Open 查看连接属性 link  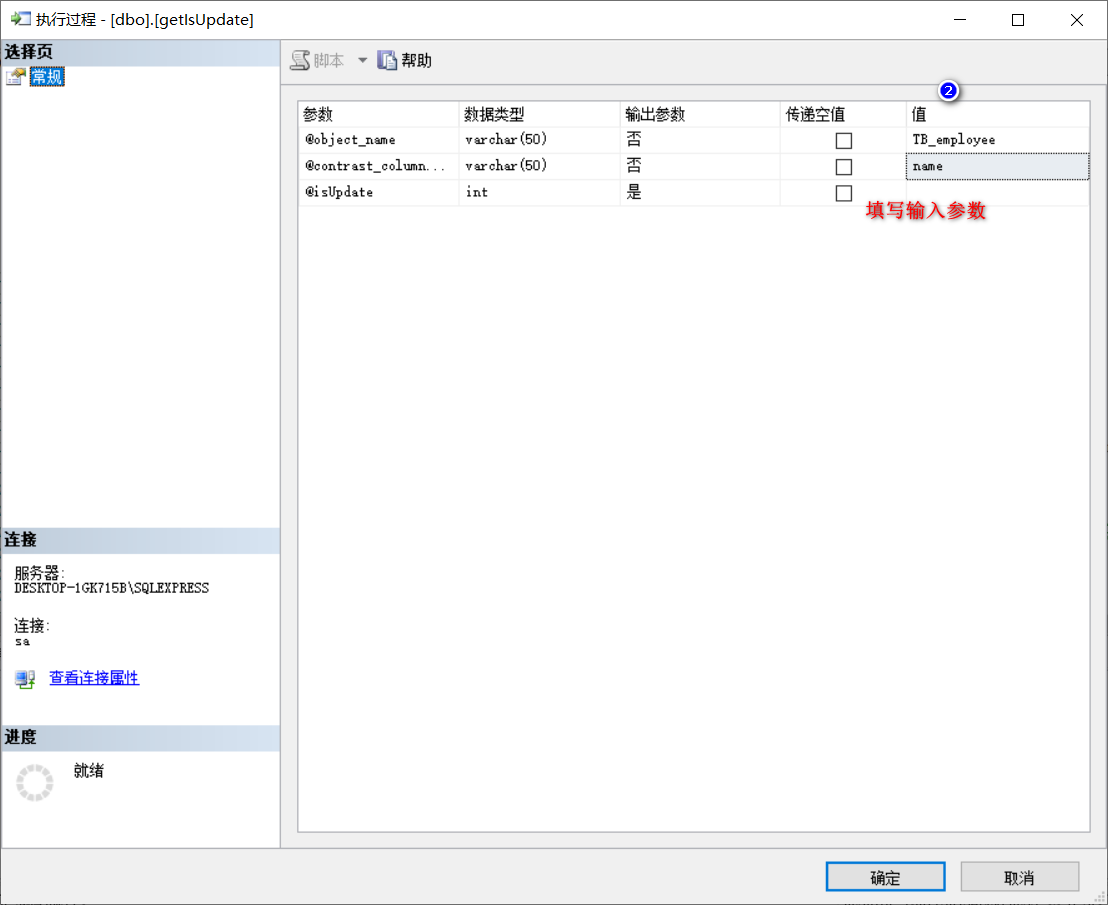(94, 678)
